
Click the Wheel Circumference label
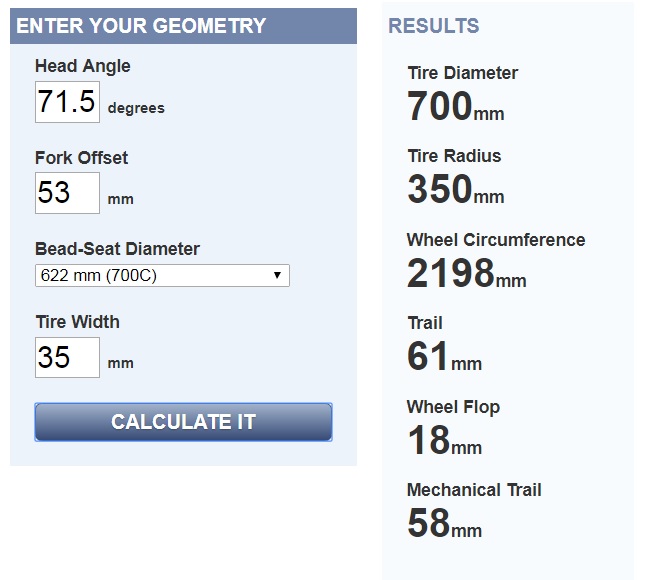coord(496,240)
